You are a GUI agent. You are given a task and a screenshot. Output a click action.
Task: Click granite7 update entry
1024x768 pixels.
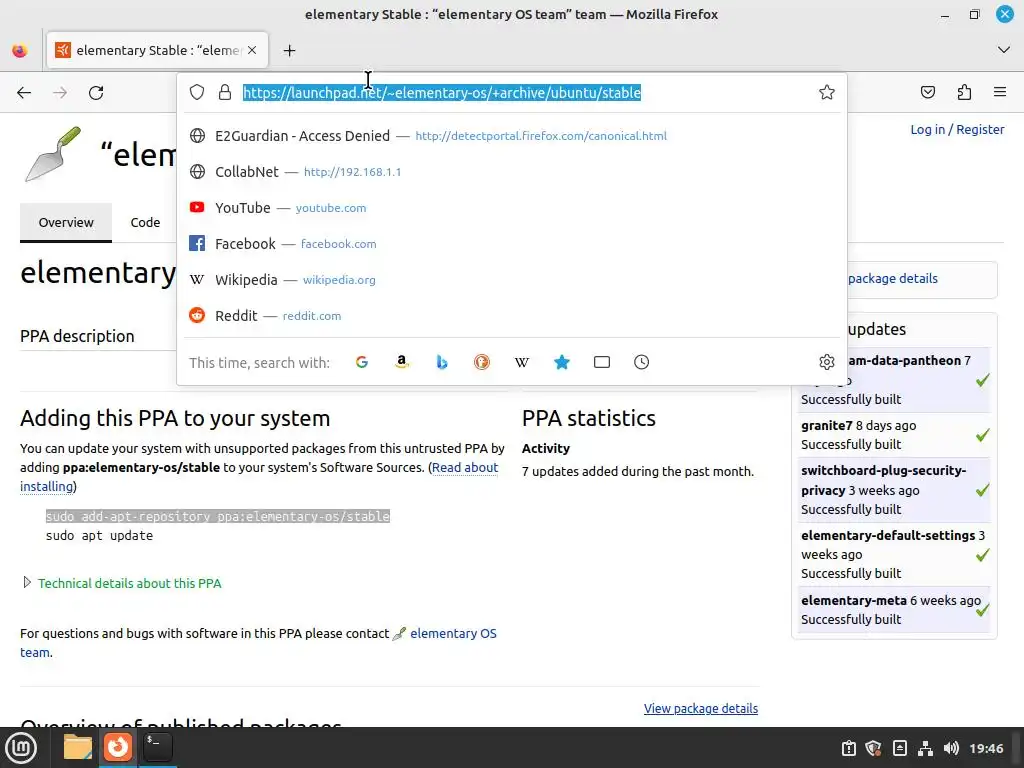tap(893, 435)
